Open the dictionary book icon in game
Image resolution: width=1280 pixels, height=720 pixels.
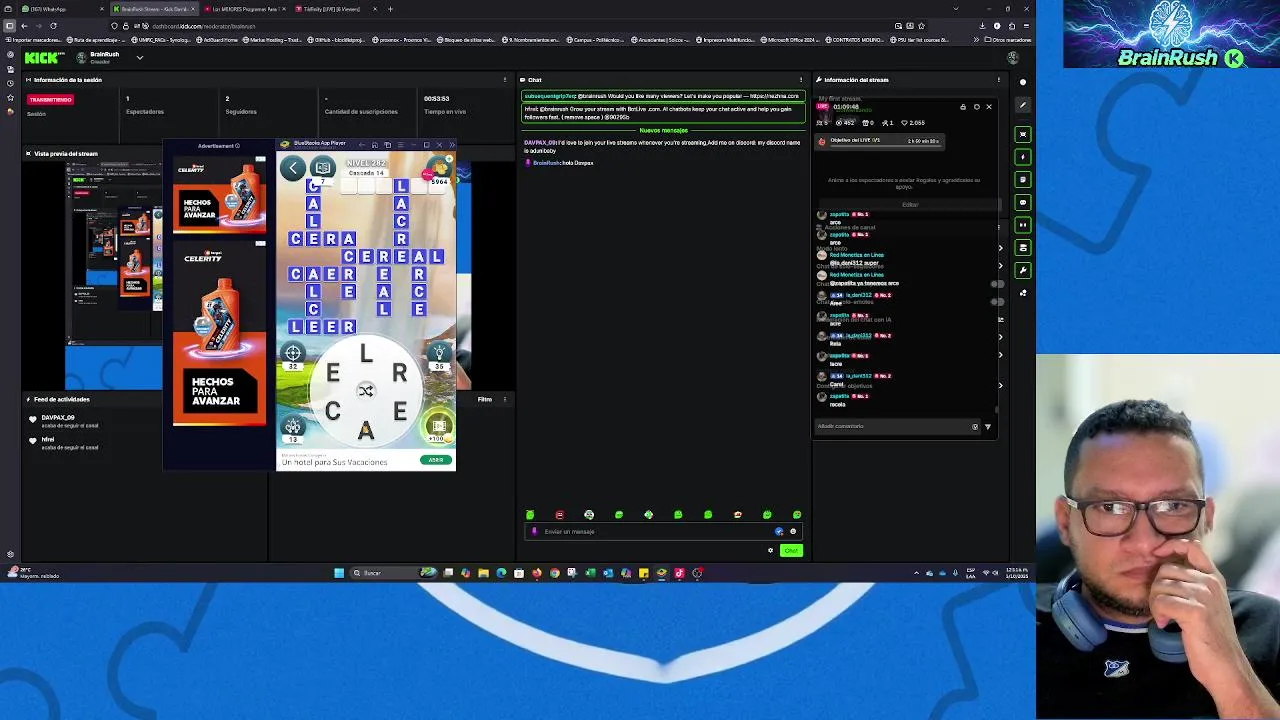[x=322, y=167]
